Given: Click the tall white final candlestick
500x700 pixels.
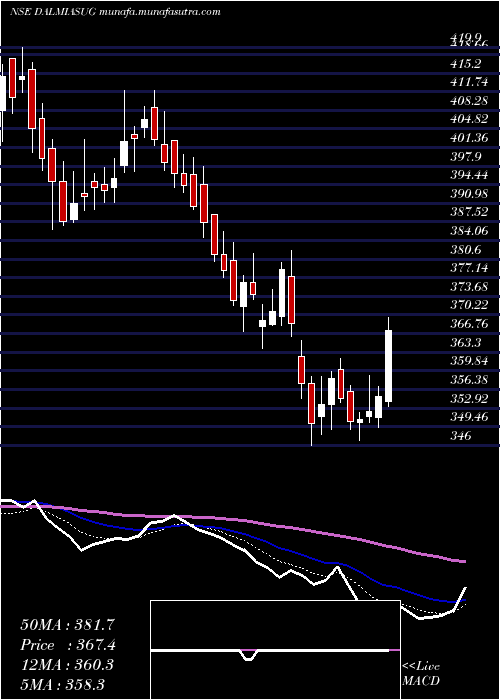Looking at the screenshot, I should point(388,366).
